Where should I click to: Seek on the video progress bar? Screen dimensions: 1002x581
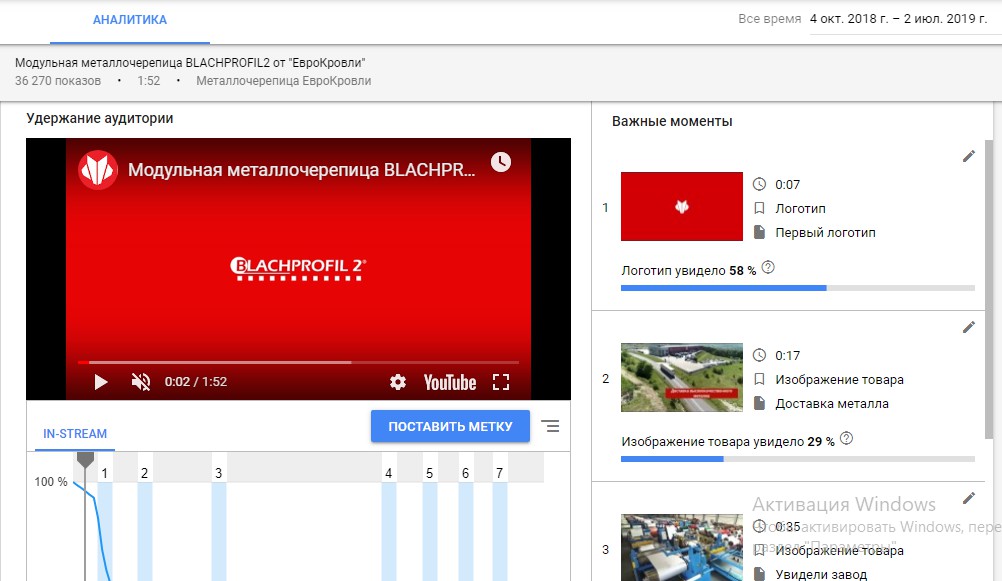pos(298,362)
